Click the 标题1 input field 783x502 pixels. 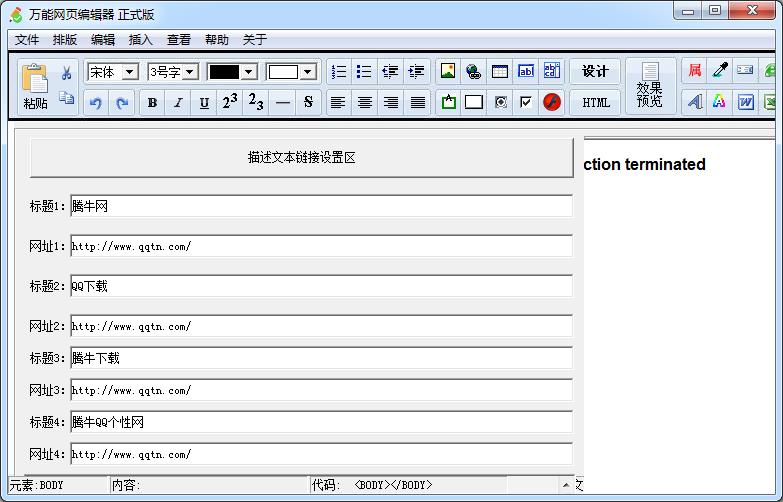[321, 206]
